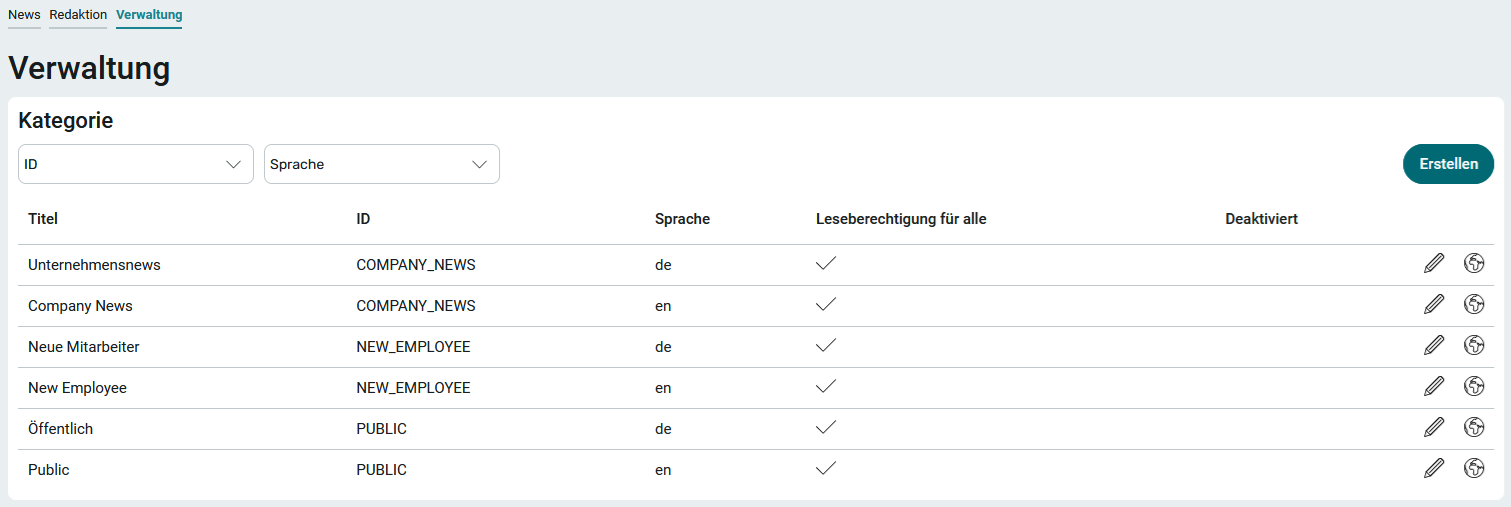This screenshot has height=507, width=1511.
Task: Edit the Unternehmensnews category with pencil icon
Action: [x=1434, y=264]
